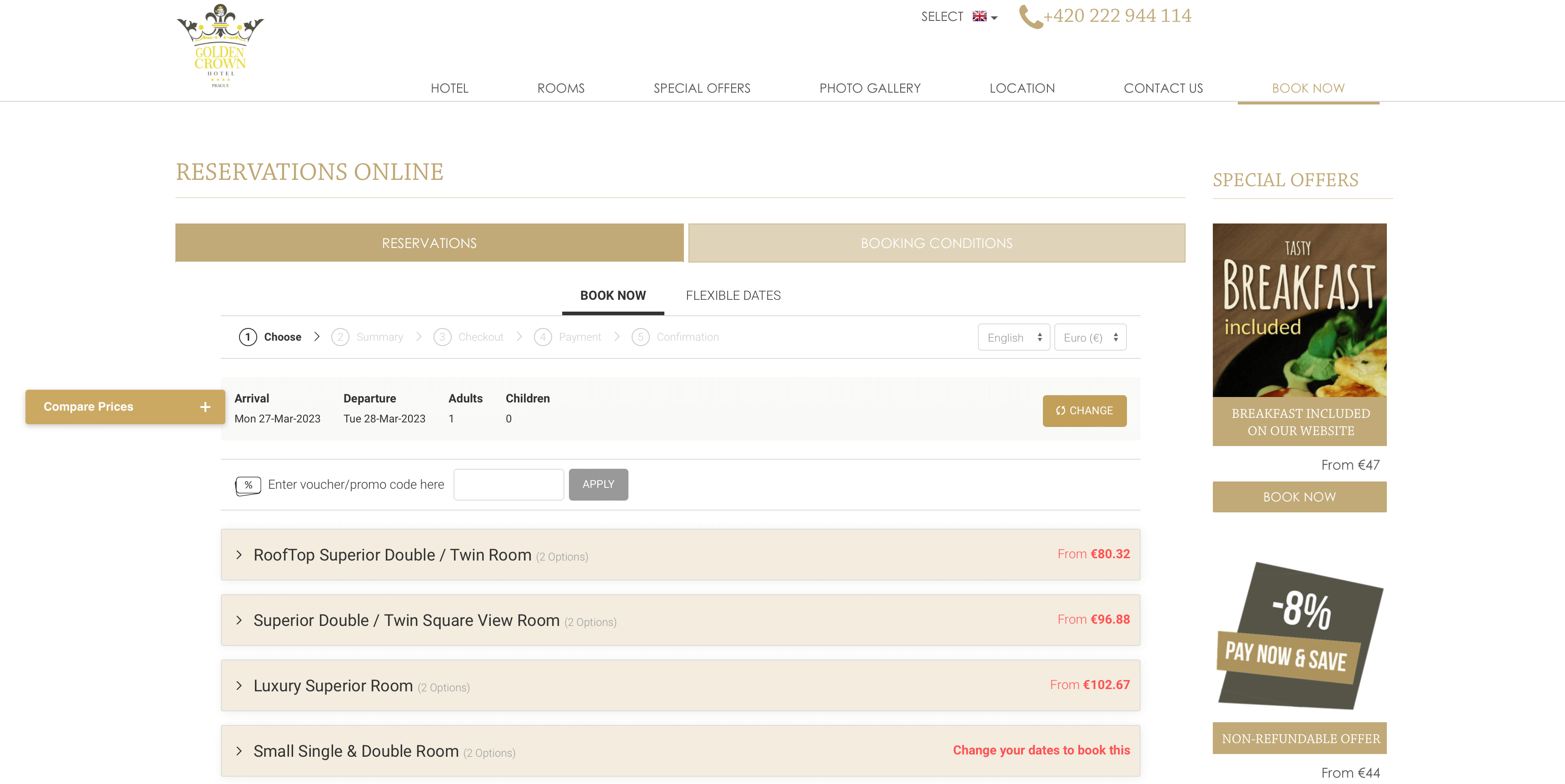Click the Apply voucher button
Screen dimensions: 1565x784
click(598, 485)
